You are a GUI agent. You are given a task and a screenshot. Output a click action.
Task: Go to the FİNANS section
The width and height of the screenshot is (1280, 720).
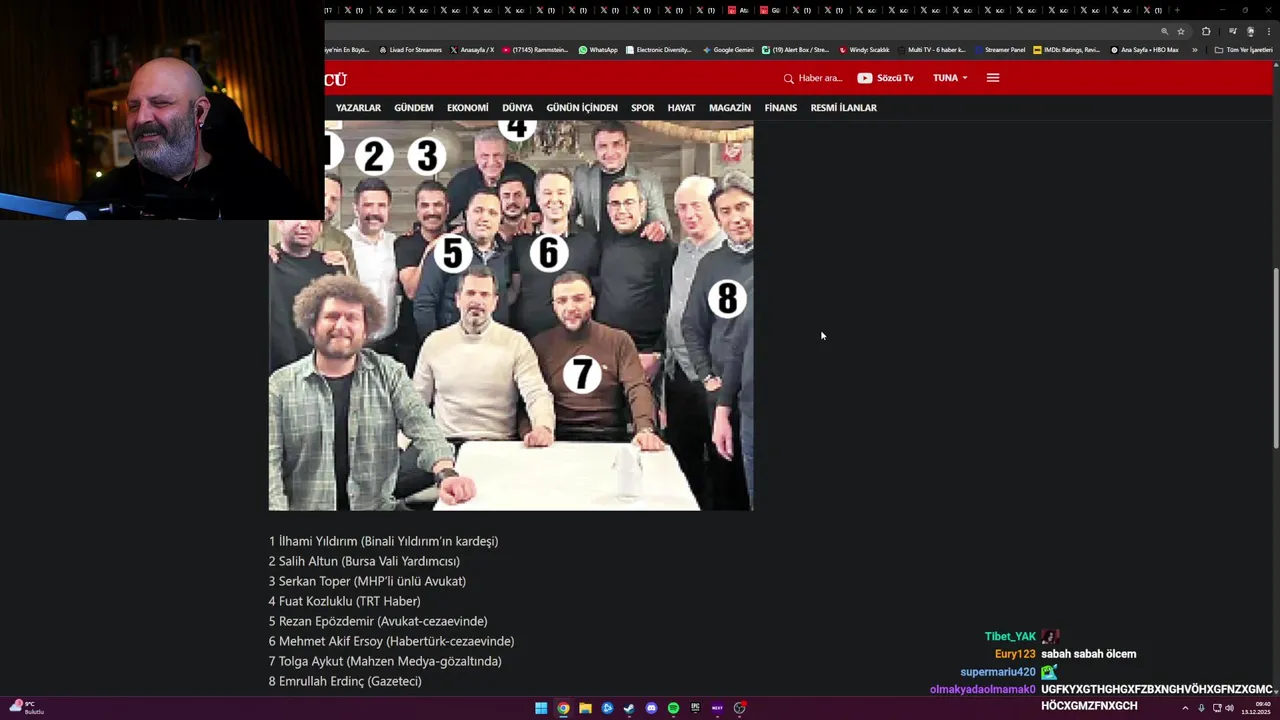[781, 108]
